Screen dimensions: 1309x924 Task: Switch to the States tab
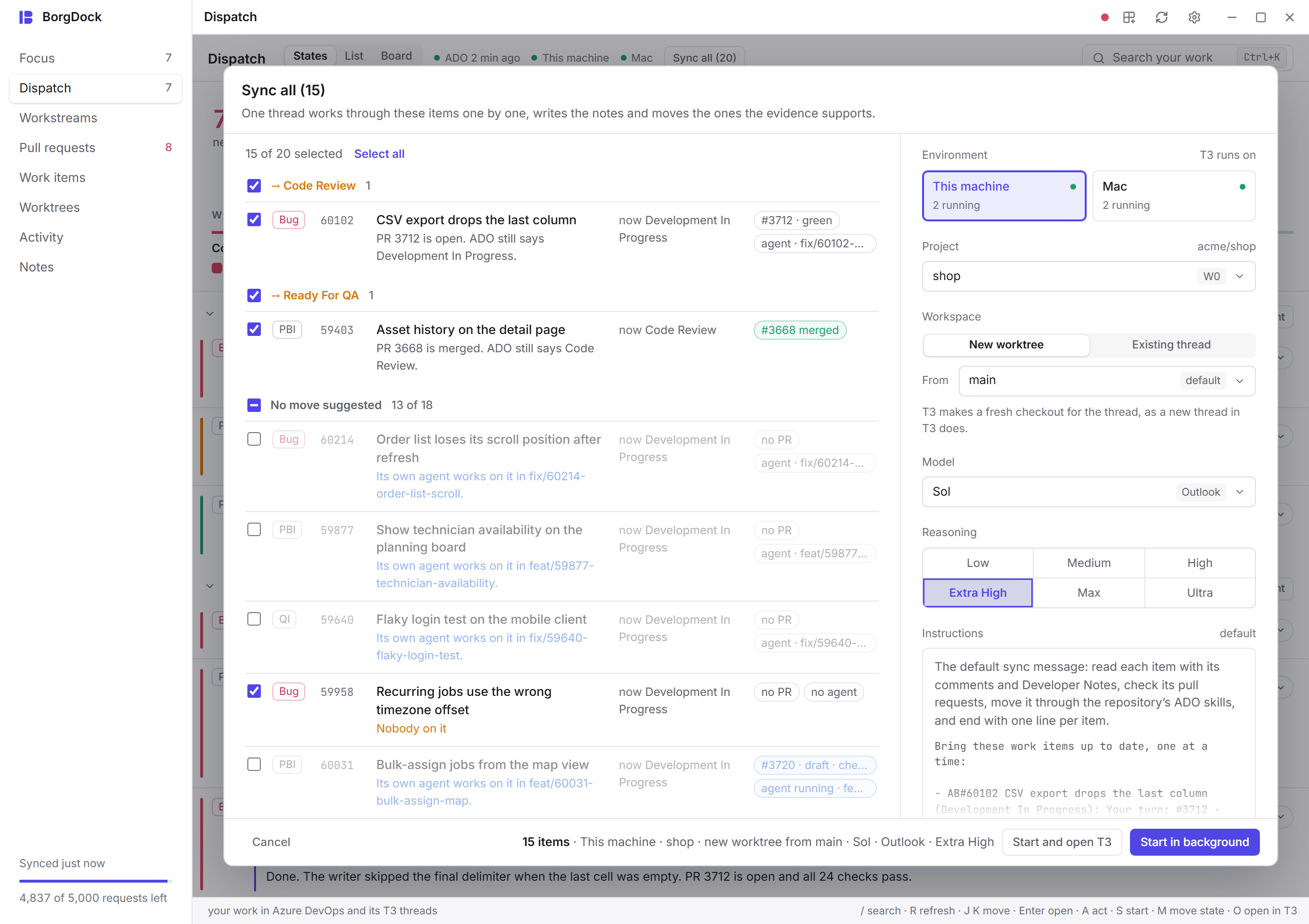(x=310, y=56)
